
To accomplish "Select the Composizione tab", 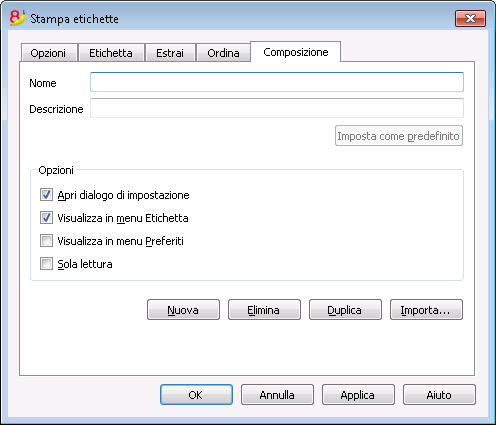I will (296, 52).
